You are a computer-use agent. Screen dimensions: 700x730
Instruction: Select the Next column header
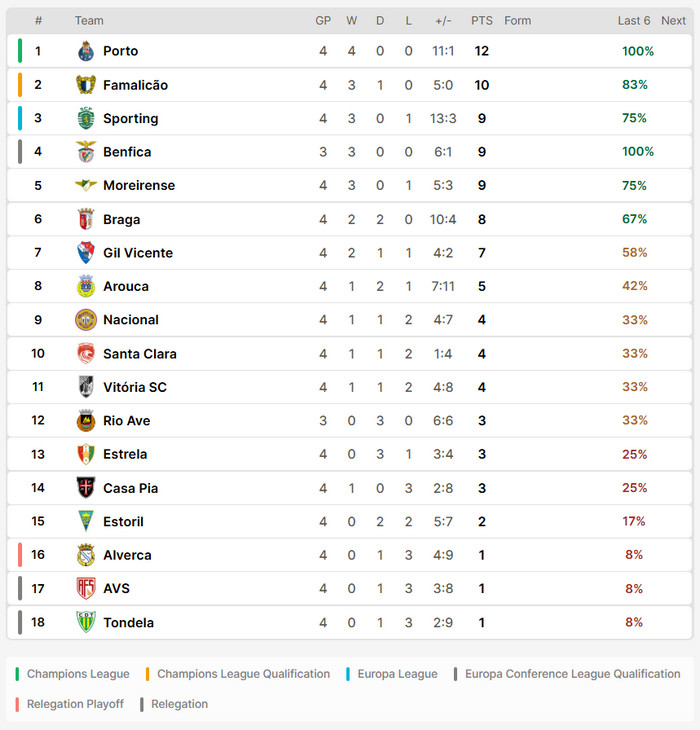[x=673, y=21]
